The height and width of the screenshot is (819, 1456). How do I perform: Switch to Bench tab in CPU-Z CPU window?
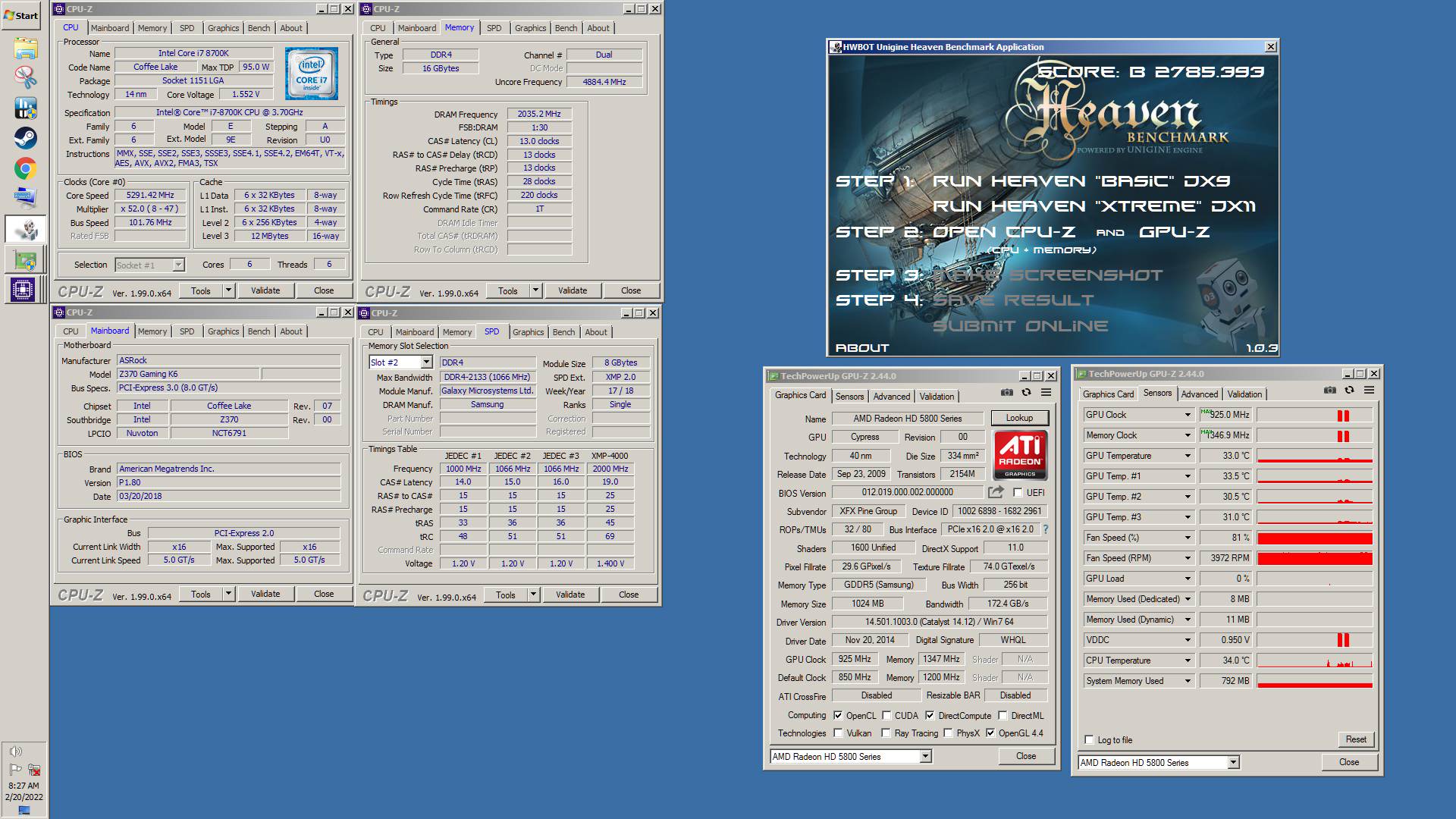coord(259,28)
